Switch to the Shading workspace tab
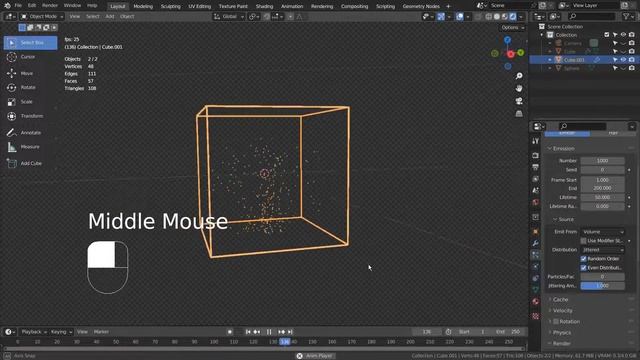The height and width of the screenshot is (360, 640). click(264, 6)
